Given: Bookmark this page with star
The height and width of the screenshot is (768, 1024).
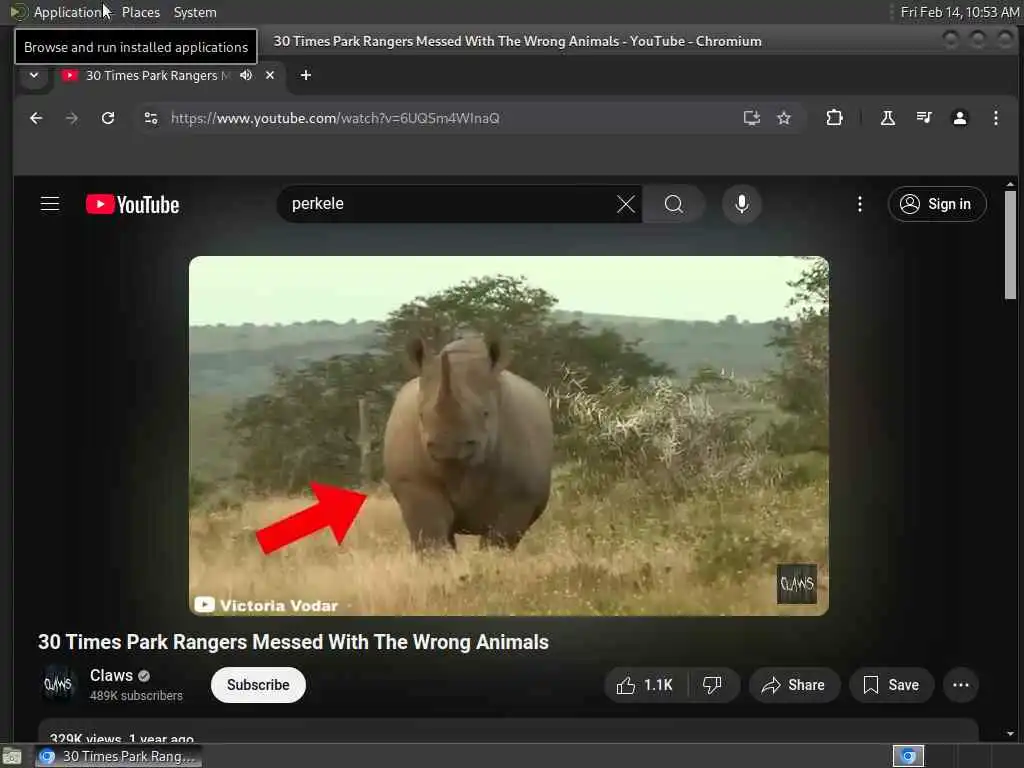Looking at the screenshot, I should (x=784, y=118).
